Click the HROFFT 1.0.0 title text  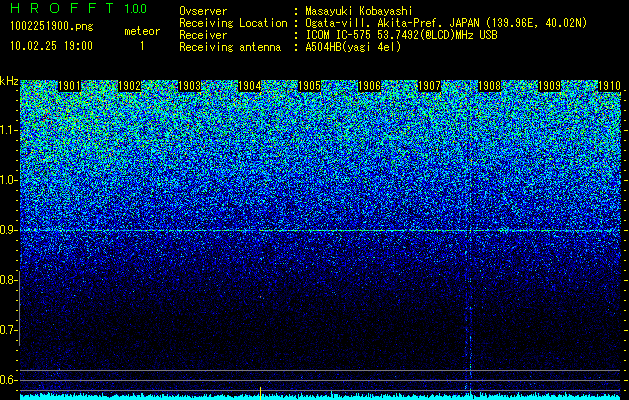pyautogui.click(x=78, y=8)
